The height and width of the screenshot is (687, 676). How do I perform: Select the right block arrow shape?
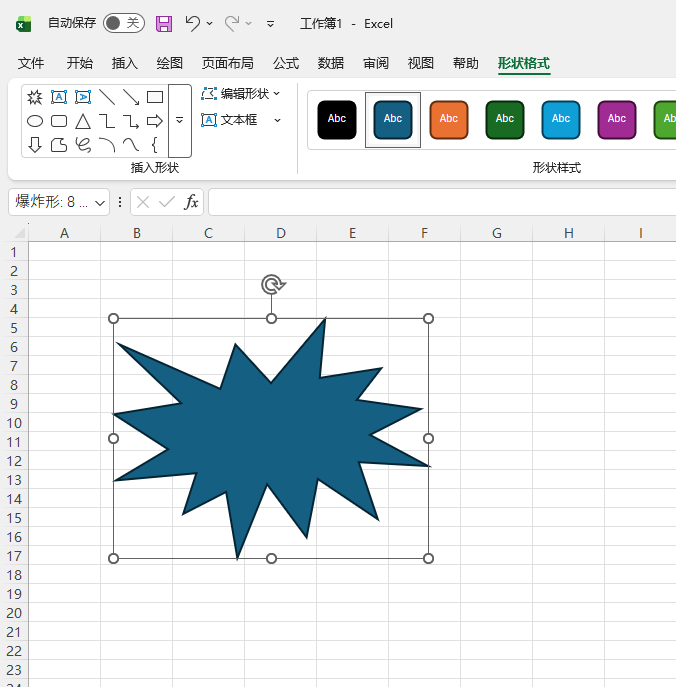155,121
